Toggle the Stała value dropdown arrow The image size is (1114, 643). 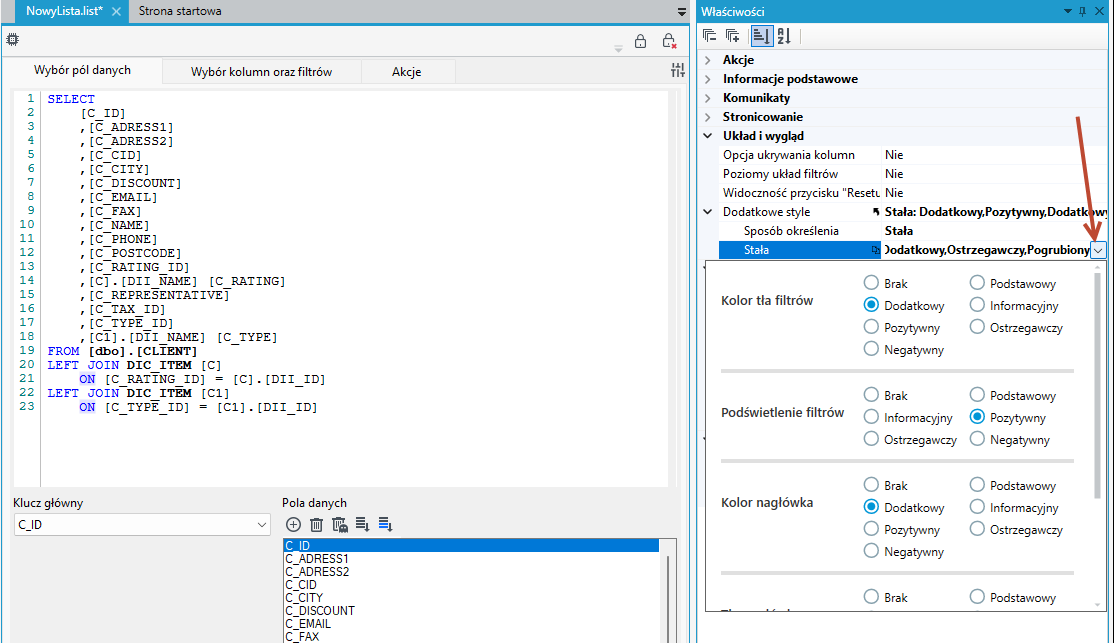pyautogui.click(x=1098, y=250)
